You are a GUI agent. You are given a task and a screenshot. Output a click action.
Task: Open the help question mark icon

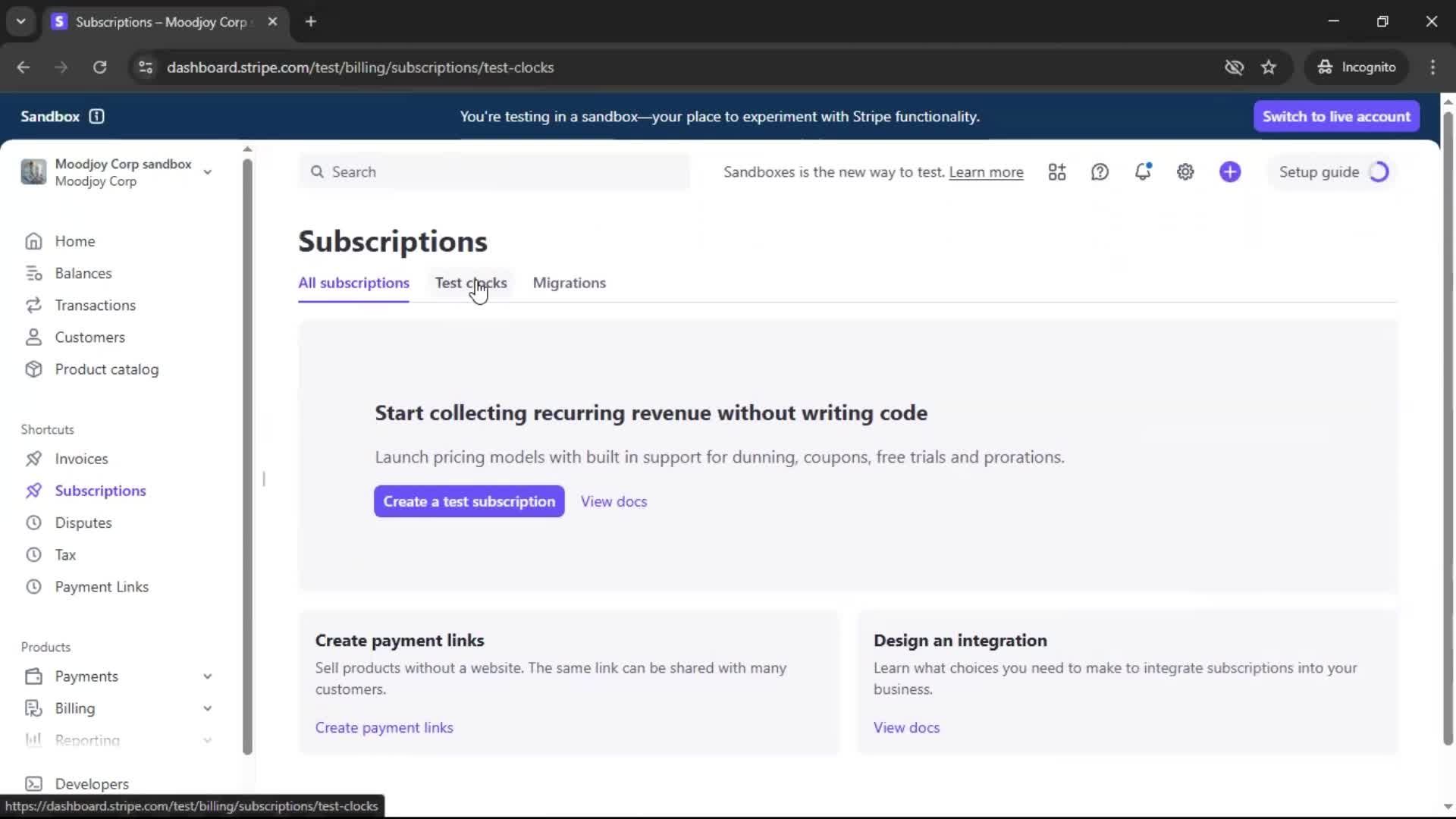pyautogui.click(x=1100, y=172)
